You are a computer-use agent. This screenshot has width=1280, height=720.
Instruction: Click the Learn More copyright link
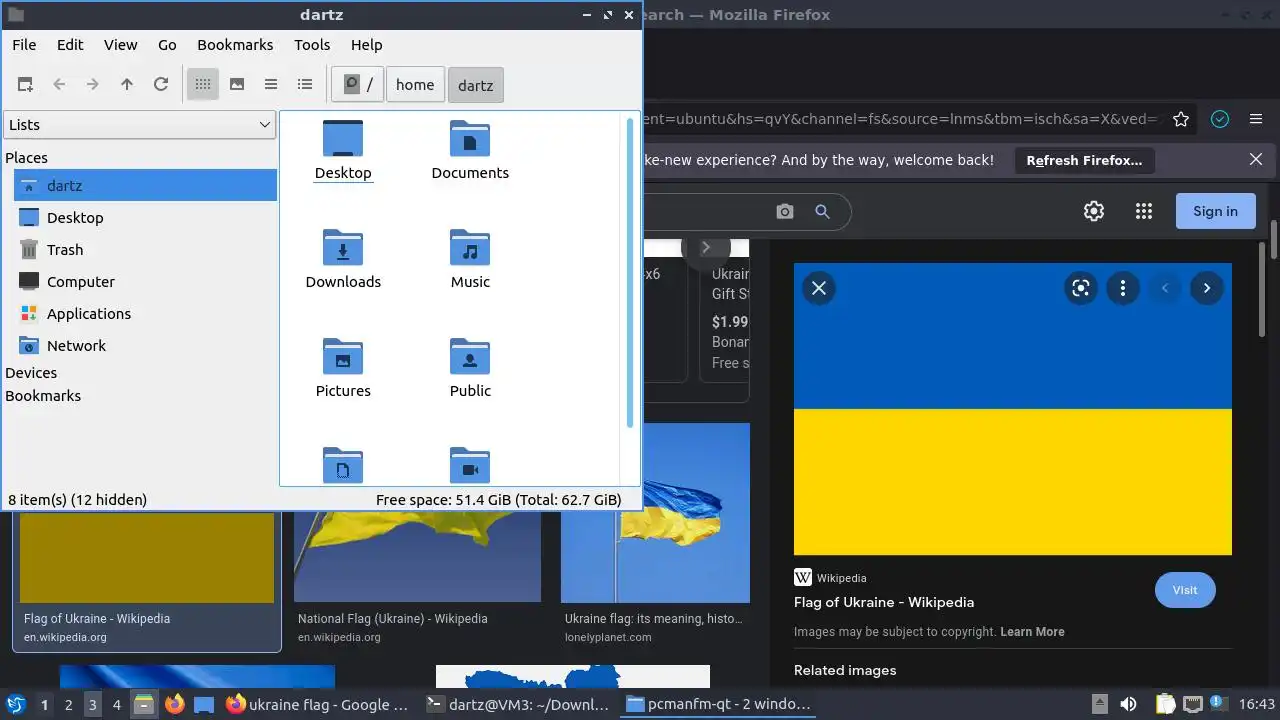1032,632
